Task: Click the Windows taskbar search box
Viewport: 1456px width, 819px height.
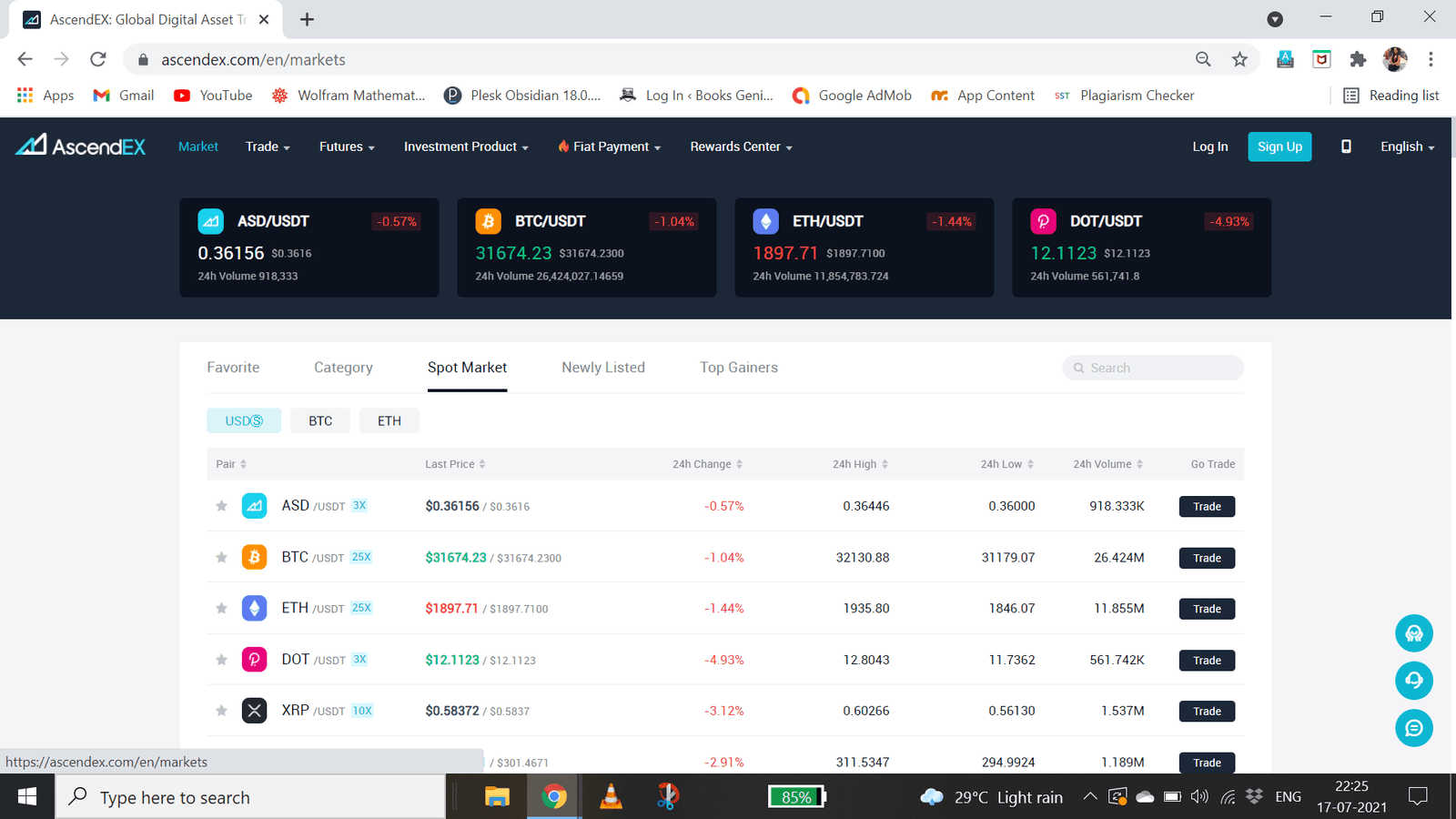Action: [x=251, y=797]
